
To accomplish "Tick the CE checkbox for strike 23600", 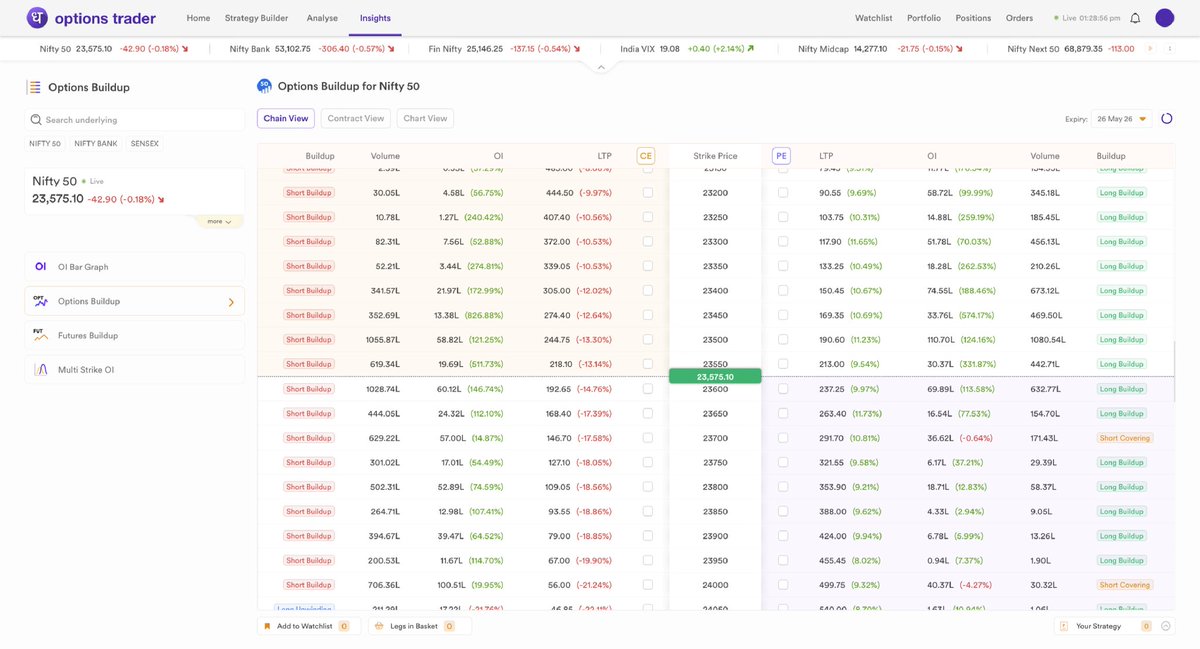I will 648,389.
